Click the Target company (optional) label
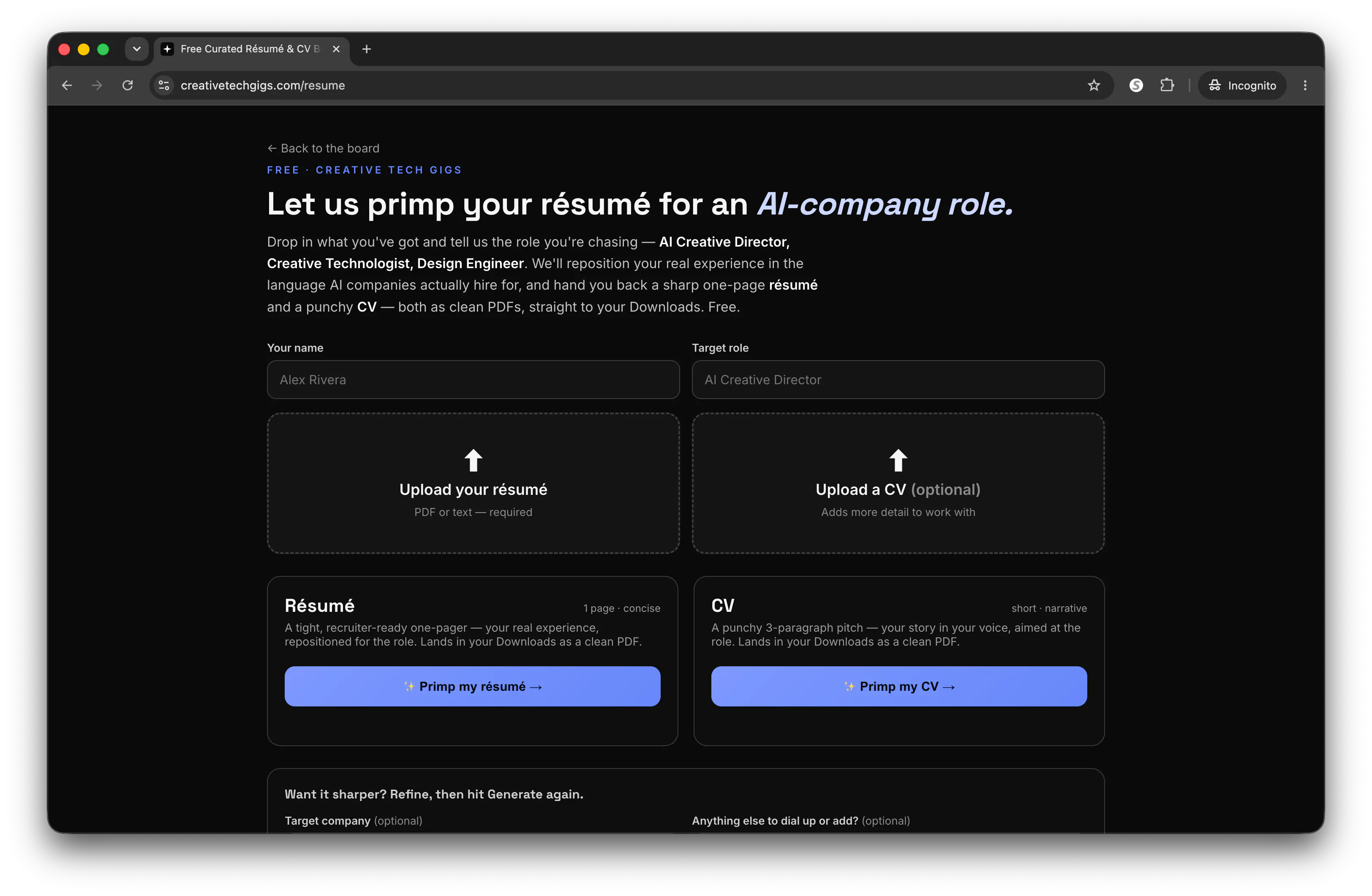The width and height of the screenshot is (1372, 896). click(x=354, y=820)
